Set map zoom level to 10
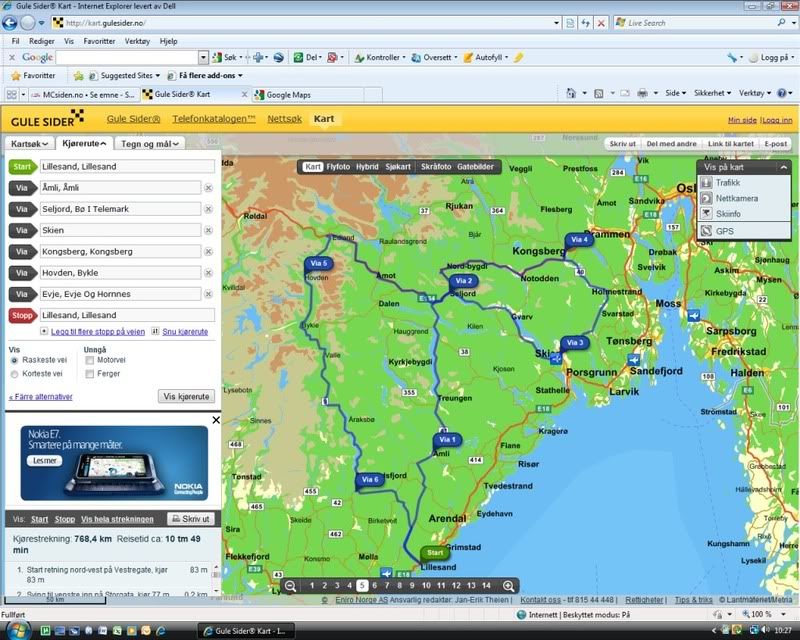Screen dimensions: 800x640 426,586
